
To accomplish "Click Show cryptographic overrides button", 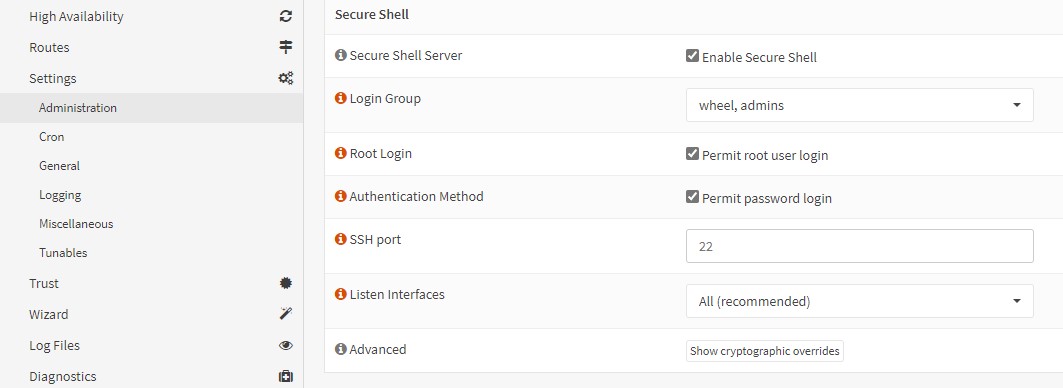I will [765, 351].
